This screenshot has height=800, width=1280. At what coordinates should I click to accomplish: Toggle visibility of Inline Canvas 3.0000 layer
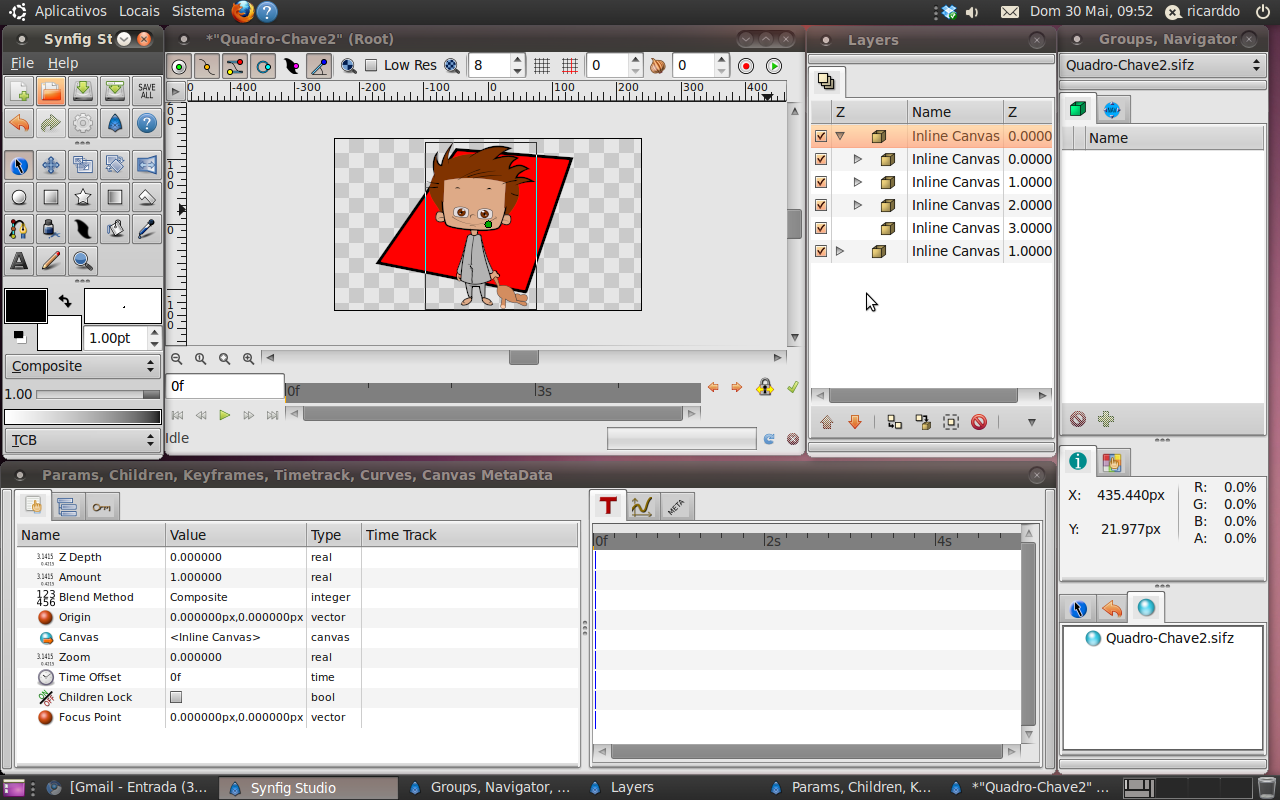click(x=821, y=228)
